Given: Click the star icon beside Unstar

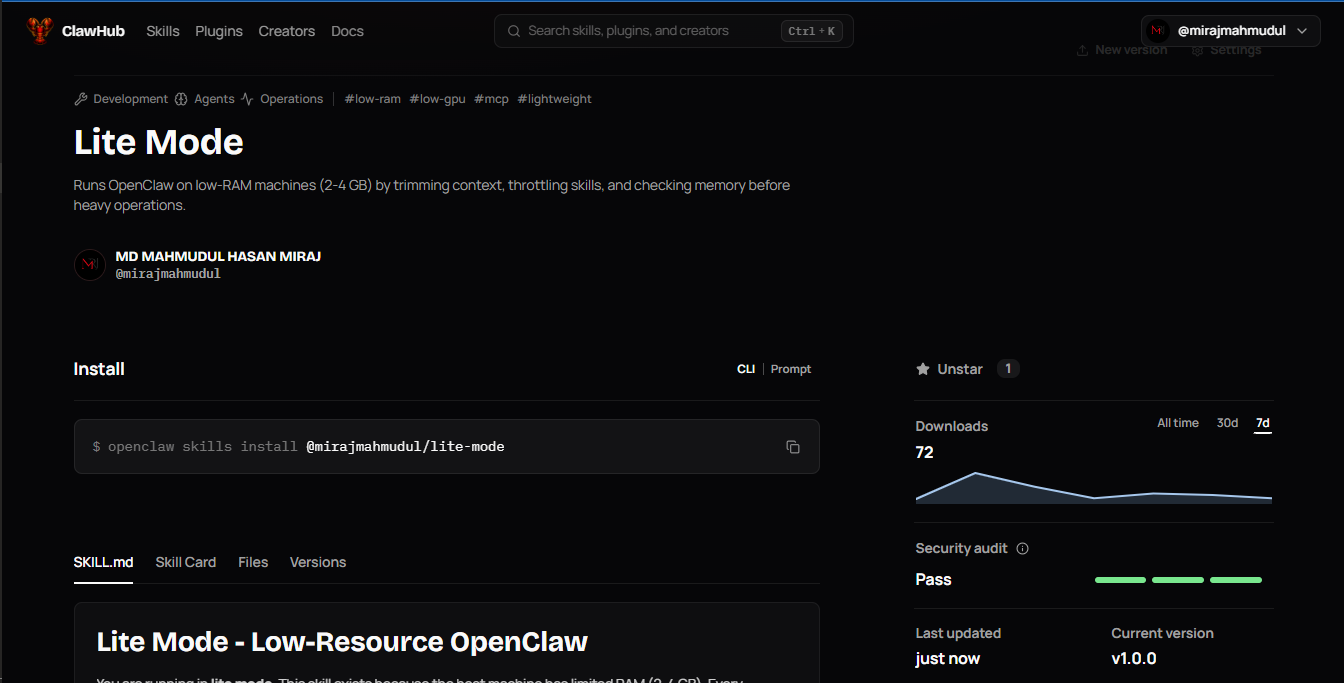Looking at the screenshot, I should click(x=922, y=369).
